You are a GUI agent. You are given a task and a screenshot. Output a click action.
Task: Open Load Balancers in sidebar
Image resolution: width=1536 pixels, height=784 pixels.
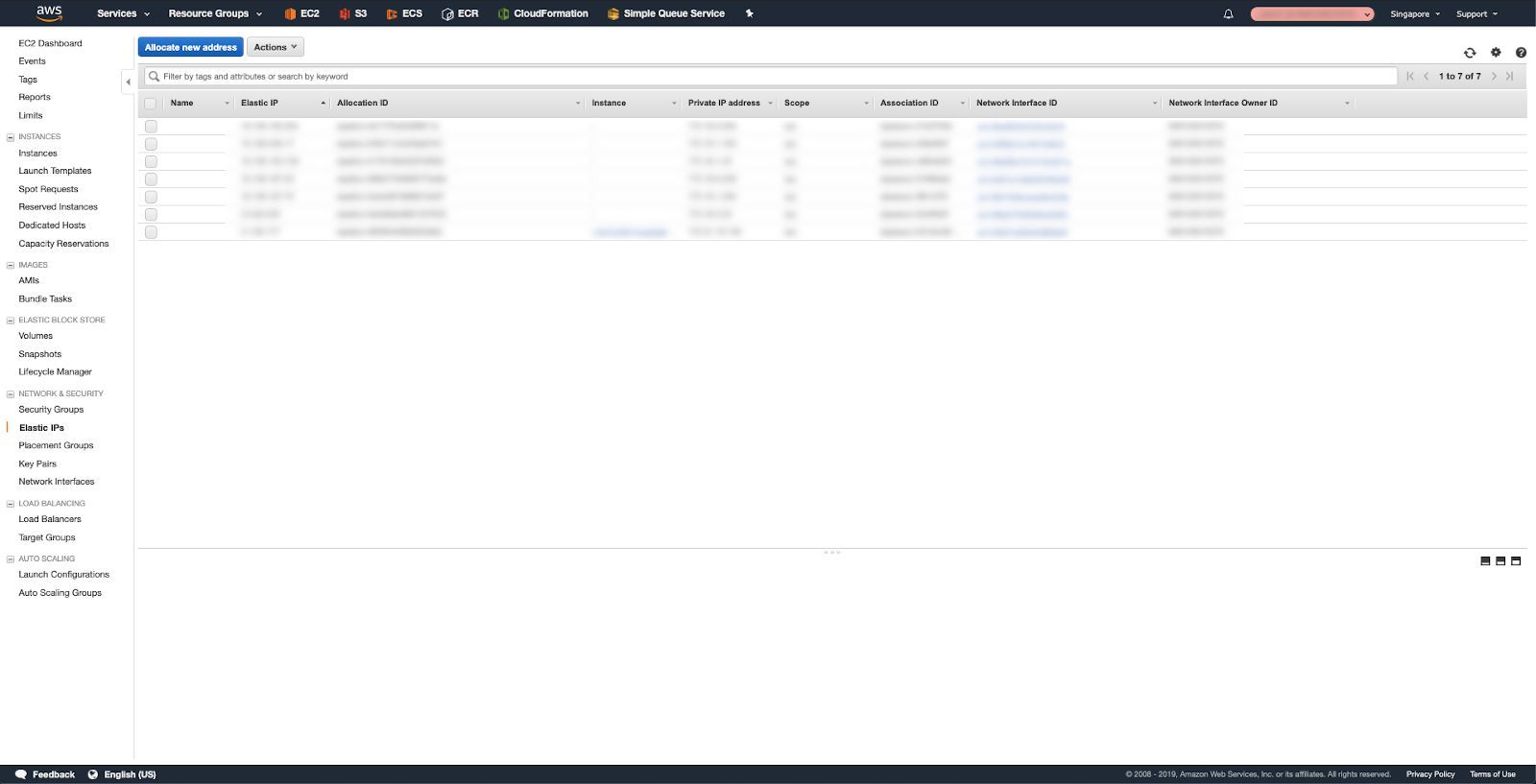click(x=50, y=519)
